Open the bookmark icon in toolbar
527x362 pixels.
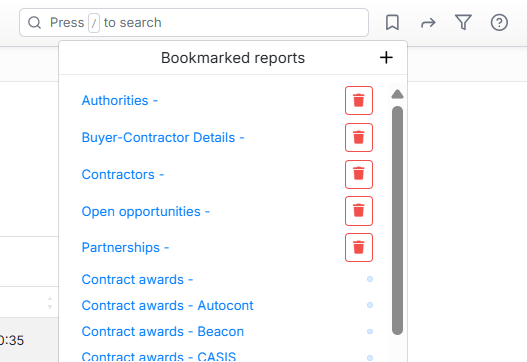[x=392, y=23]
